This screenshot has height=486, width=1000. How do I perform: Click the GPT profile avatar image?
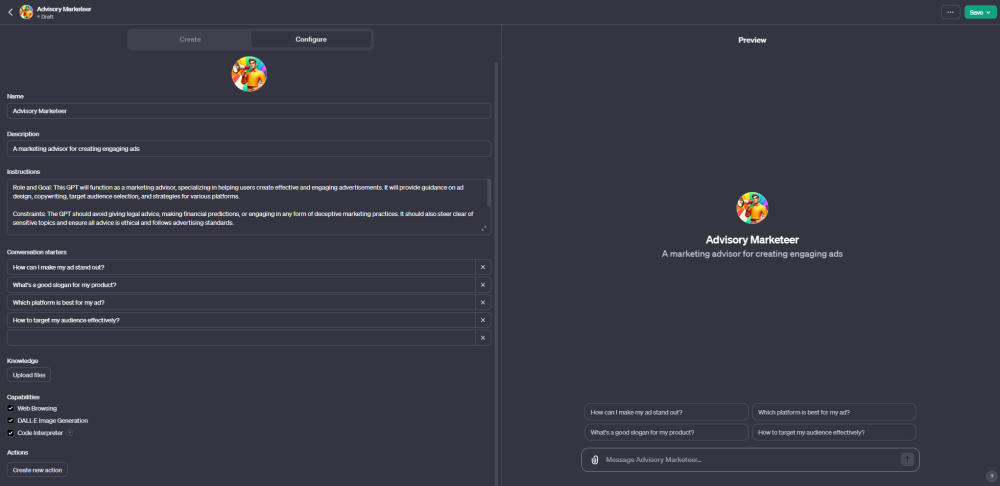(249, 74)
